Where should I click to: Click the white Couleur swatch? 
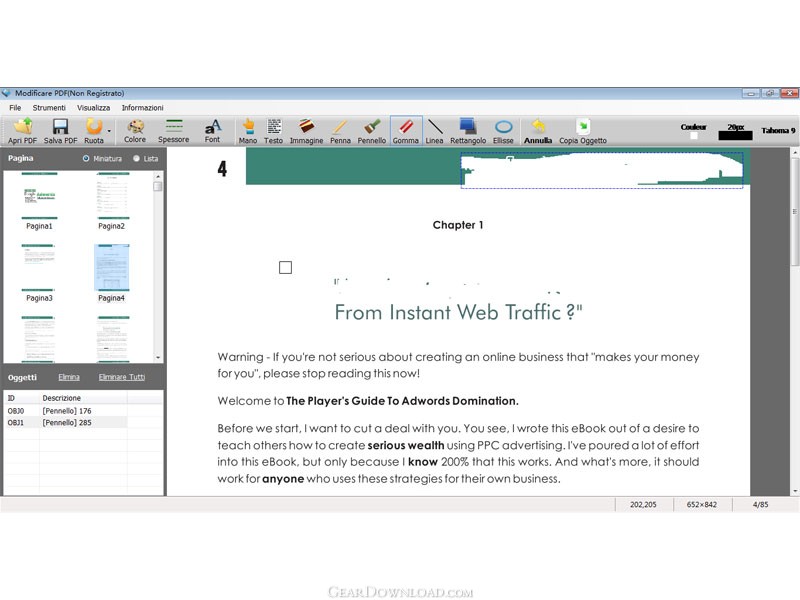click(694, 136)
